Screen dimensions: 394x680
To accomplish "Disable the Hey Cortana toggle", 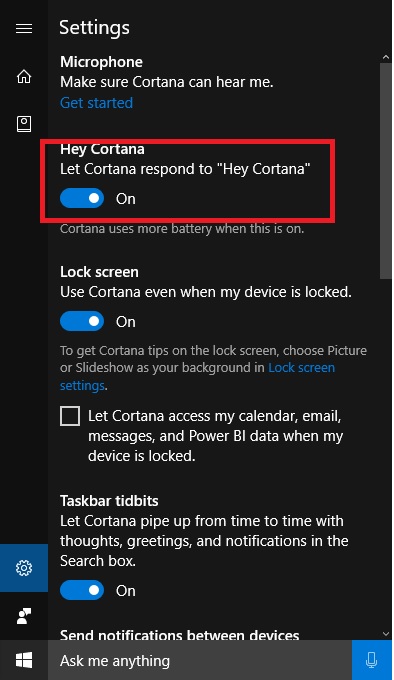I will [82, 198].
